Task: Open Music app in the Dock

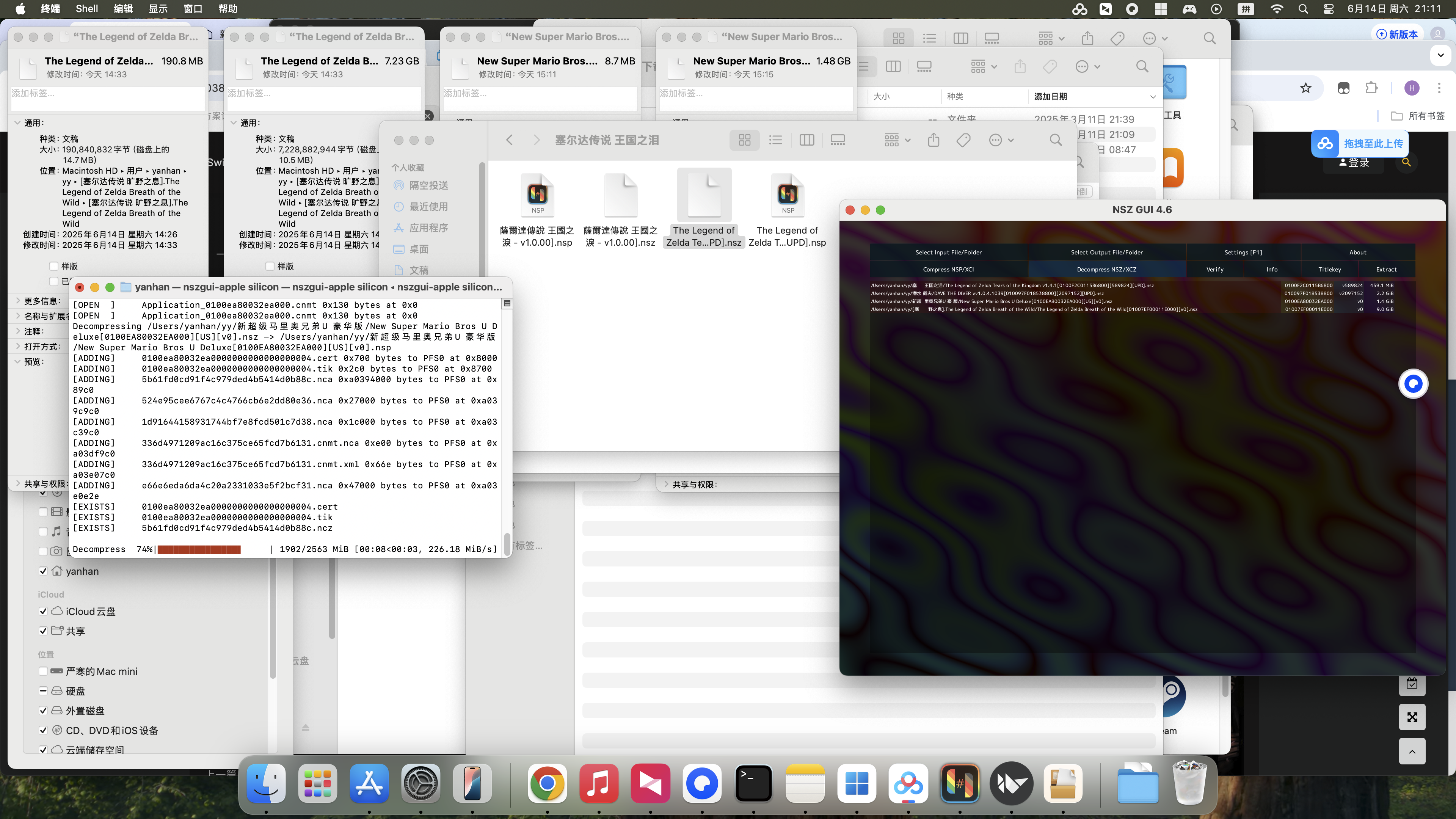Action: click(599, 783)
